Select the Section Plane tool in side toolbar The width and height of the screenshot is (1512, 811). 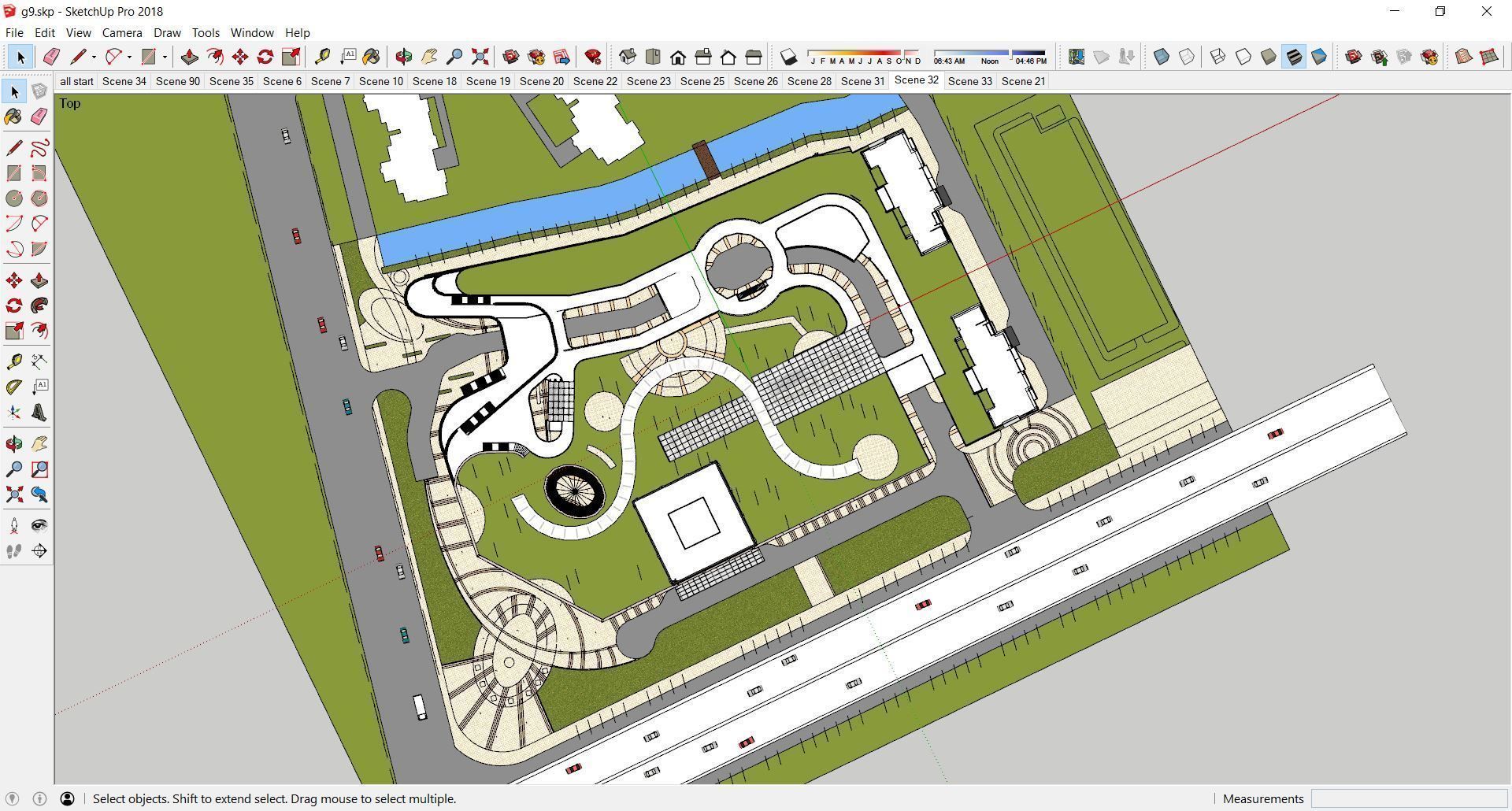39,551
